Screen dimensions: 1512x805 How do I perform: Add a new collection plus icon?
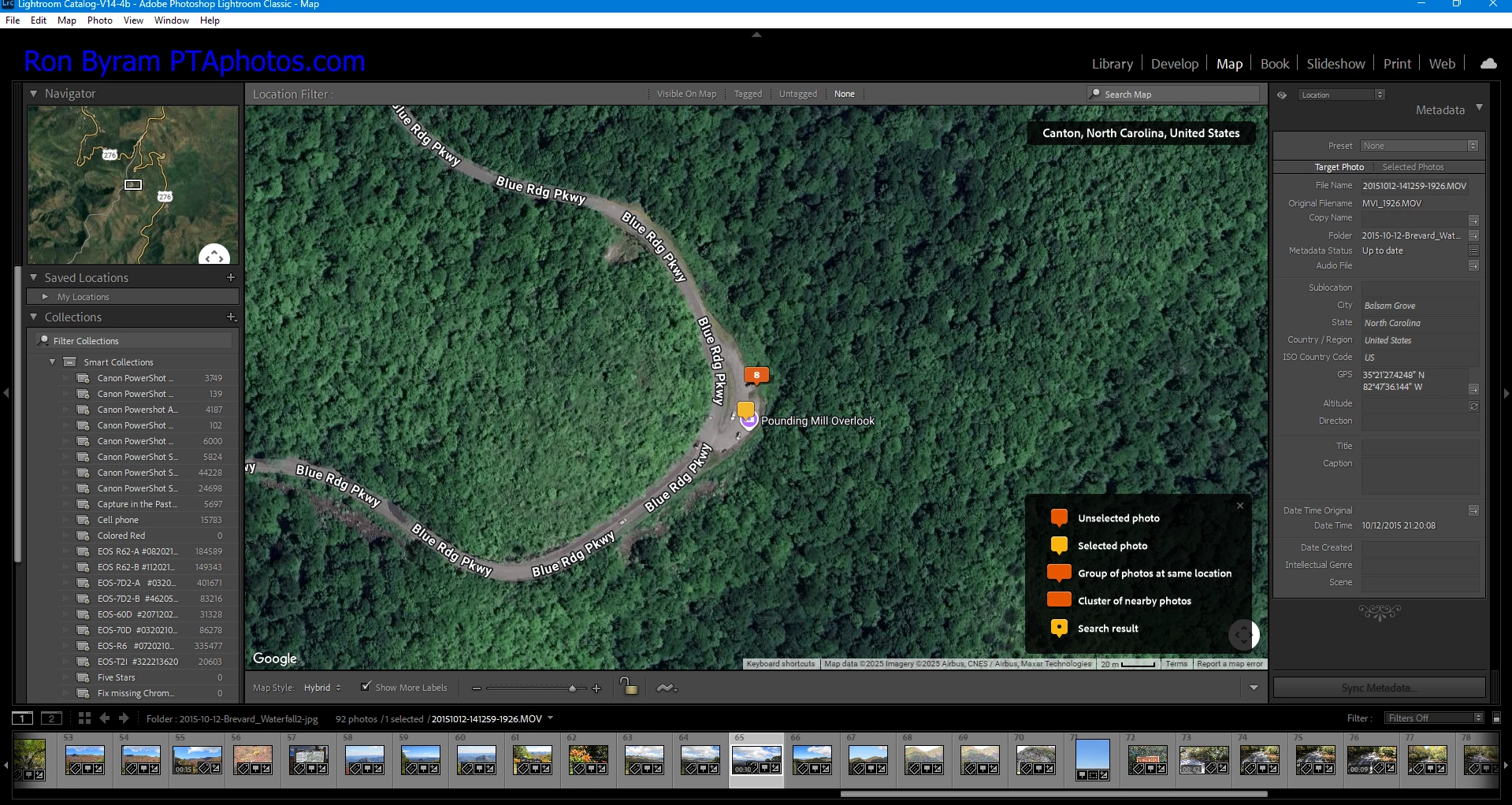tap(231, 317)
